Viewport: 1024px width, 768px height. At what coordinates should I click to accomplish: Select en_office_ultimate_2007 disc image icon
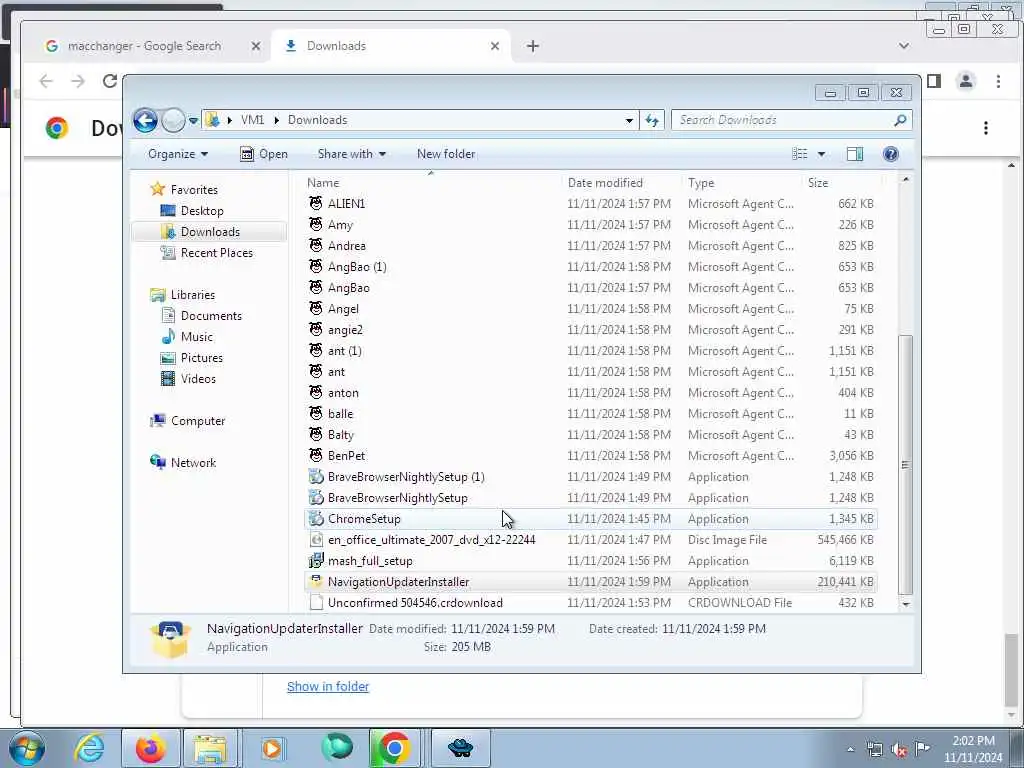point(316,540)
